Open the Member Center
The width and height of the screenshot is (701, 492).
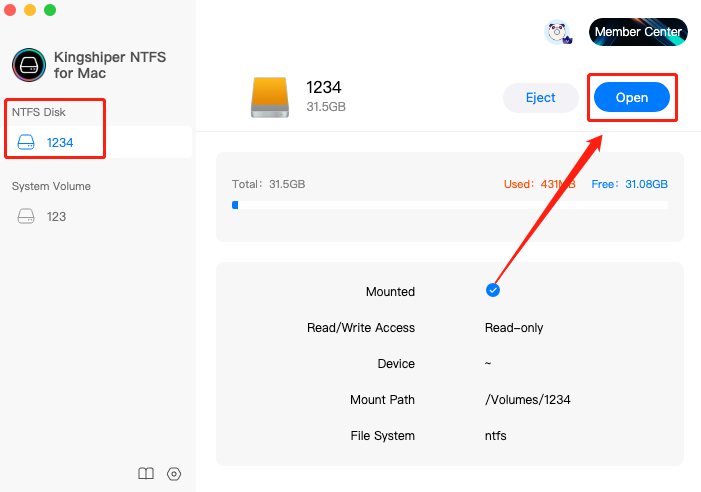pyautogui.click(x=638, y=32)
